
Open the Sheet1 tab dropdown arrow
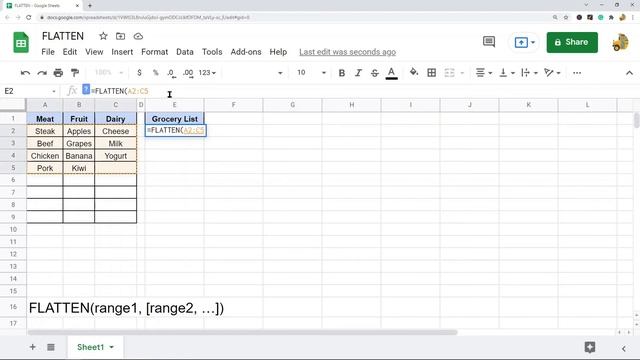111,347
